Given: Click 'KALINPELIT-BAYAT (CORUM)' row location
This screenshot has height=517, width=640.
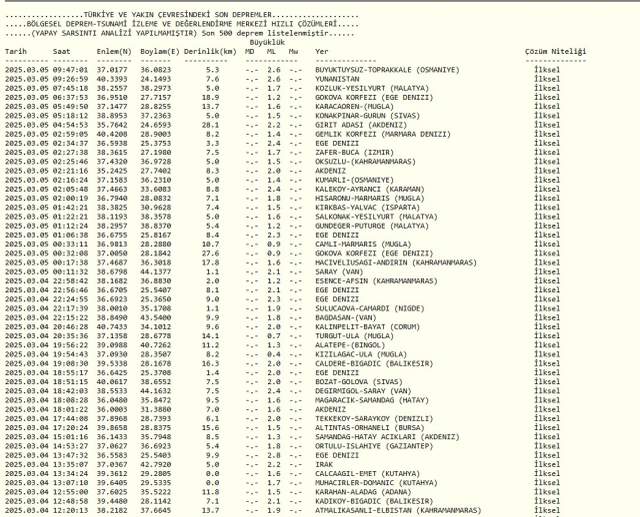Looking at the screenshot, I should (x=367, y=327).
